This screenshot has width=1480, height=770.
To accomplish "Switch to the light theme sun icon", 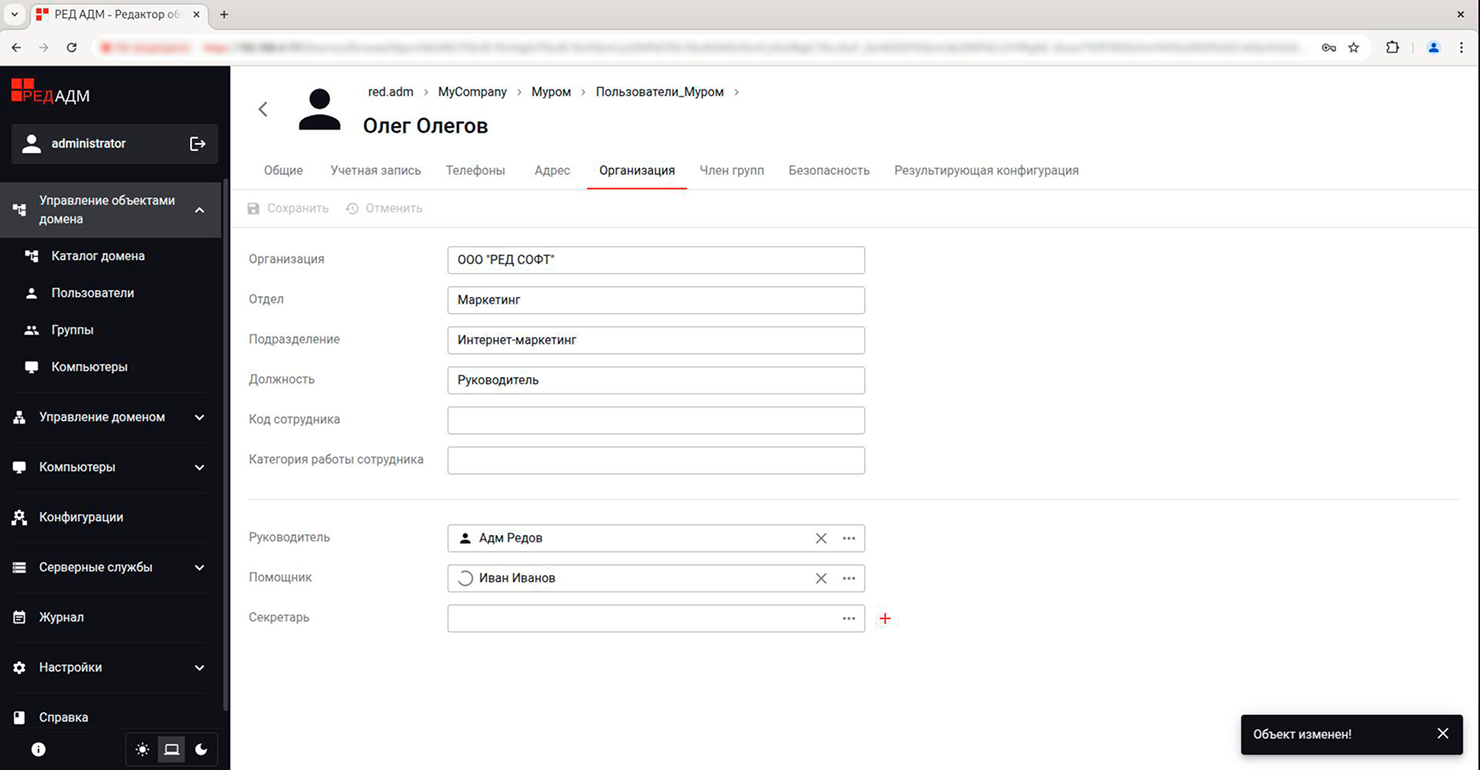I will coord(143,749).
